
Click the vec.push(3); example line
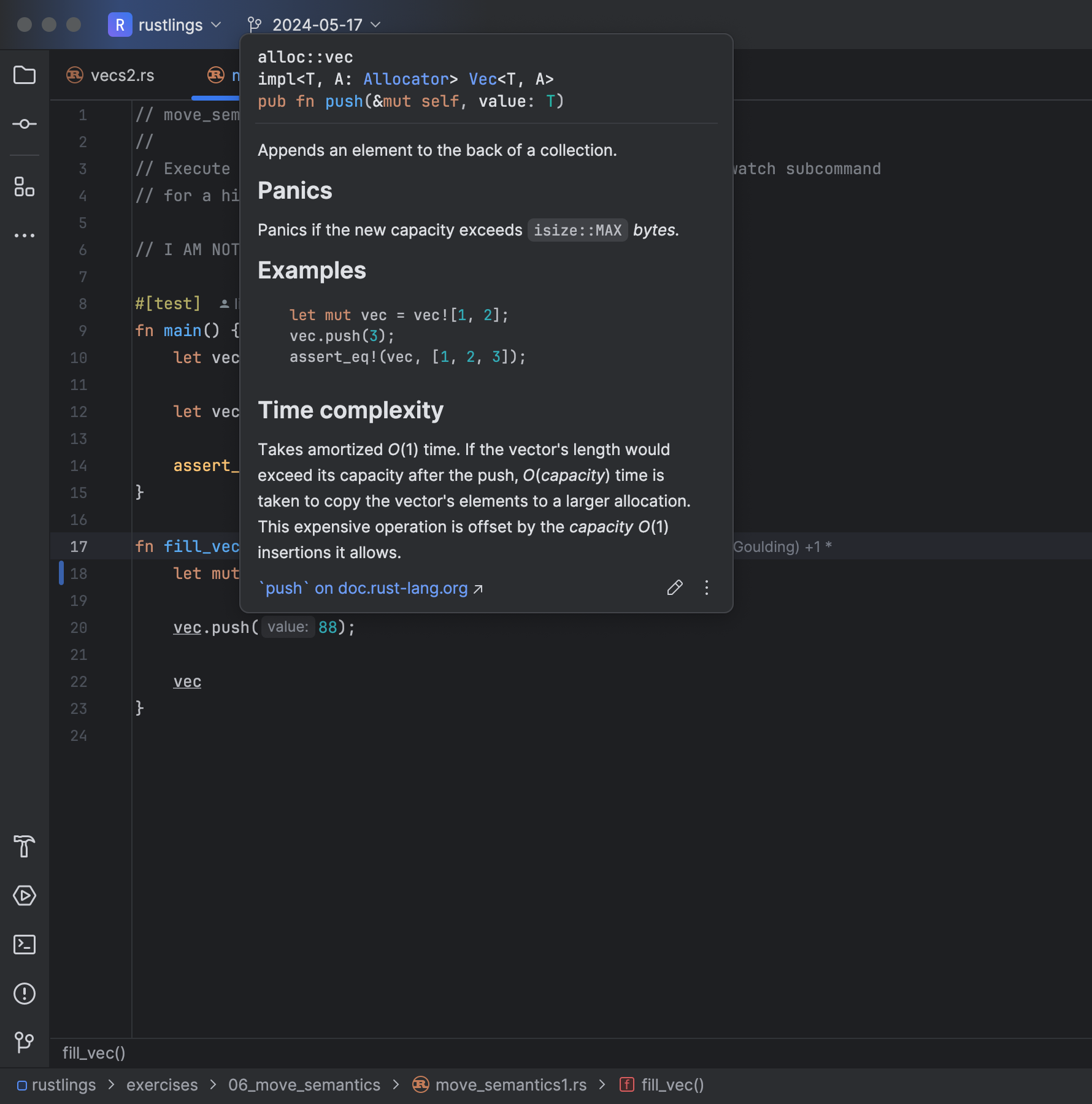pyautogui.click(x=342, y=336)
